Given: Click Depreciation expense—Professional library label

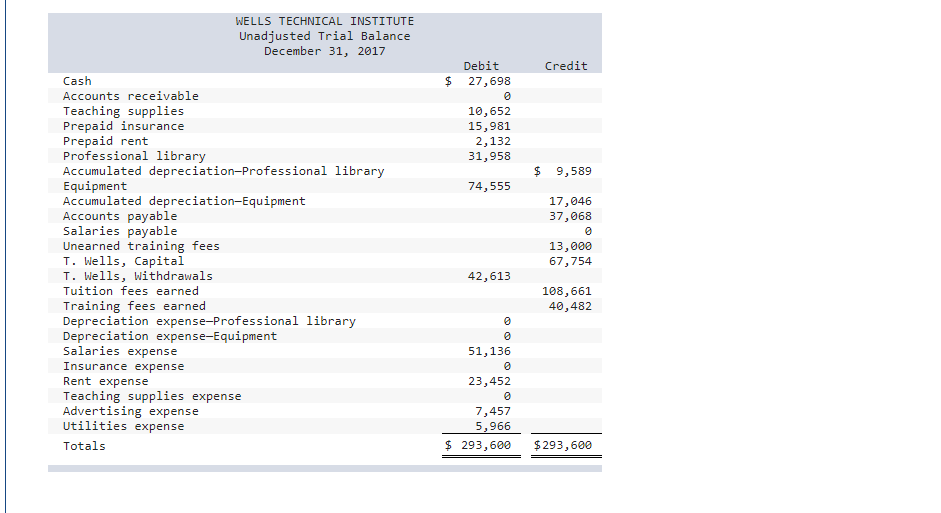Looking at the screenshot, I should click(x=209, y=321).
